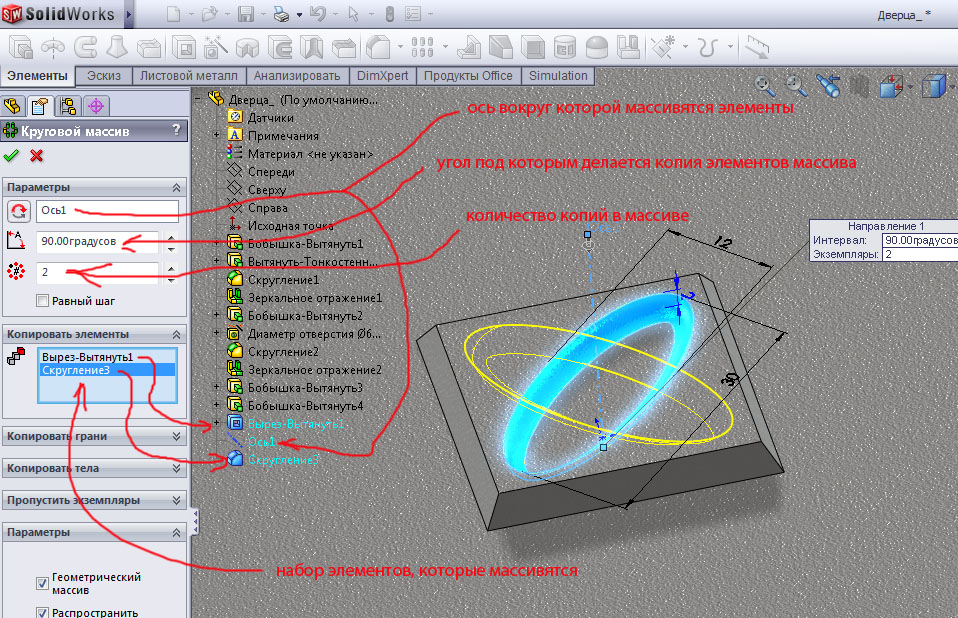
Task: Enable the Равный шаг checkbox
Action: point(42,300)
